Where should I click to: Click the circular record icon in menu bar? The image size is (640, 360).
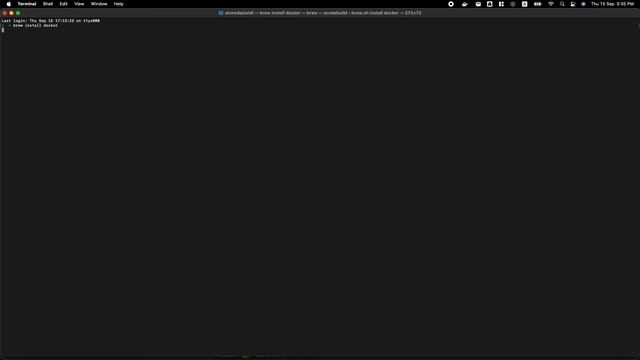[x=451, y=4]
